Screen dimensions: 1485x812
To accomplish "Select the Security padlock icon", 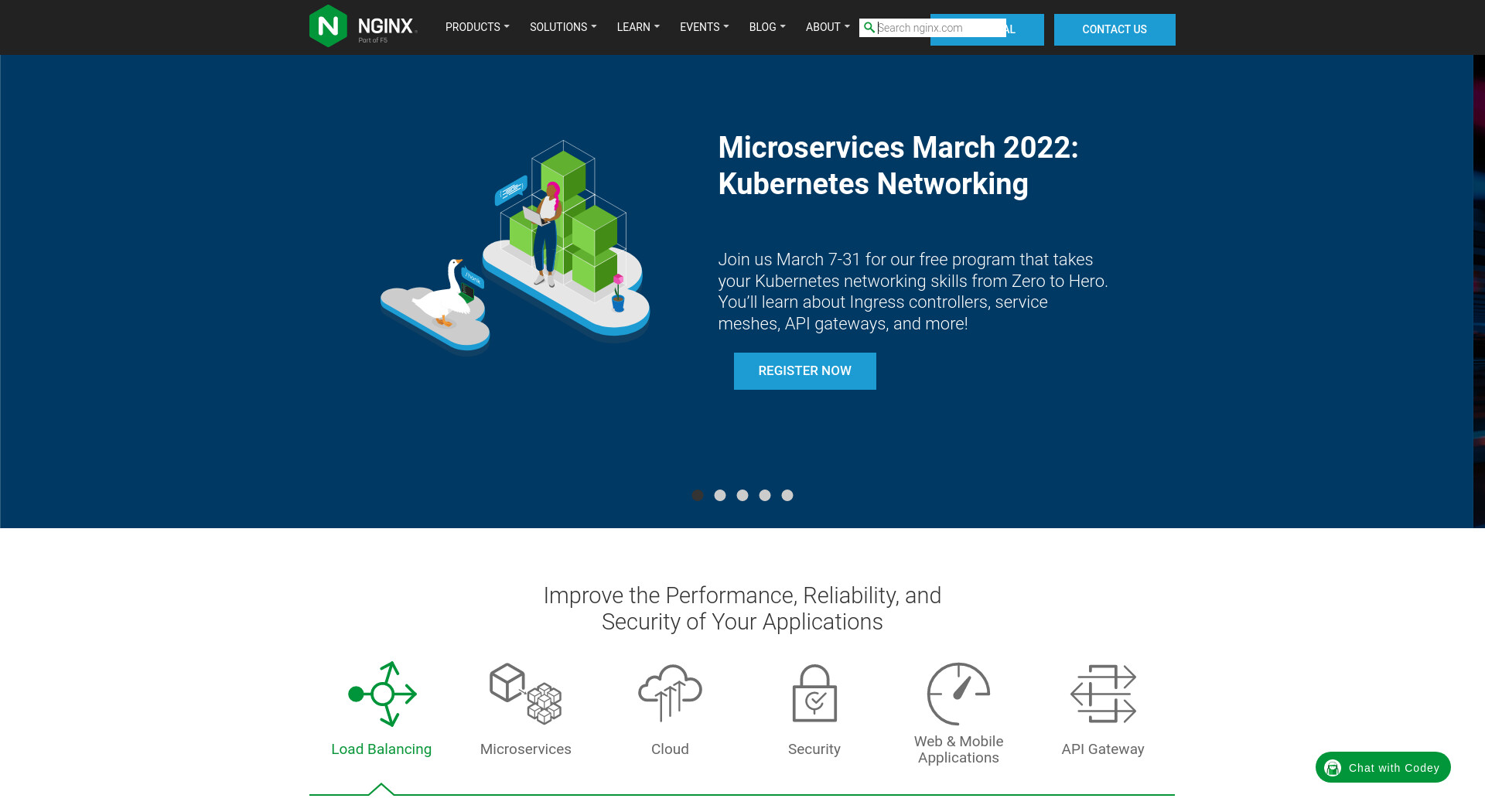I will (814, 694).
